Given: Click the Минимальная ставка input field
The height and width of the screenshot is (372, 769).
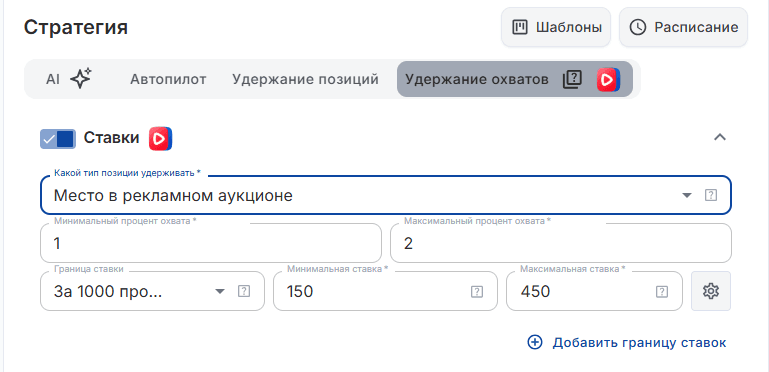Looking at the screenshot, I should click(385, 291).
